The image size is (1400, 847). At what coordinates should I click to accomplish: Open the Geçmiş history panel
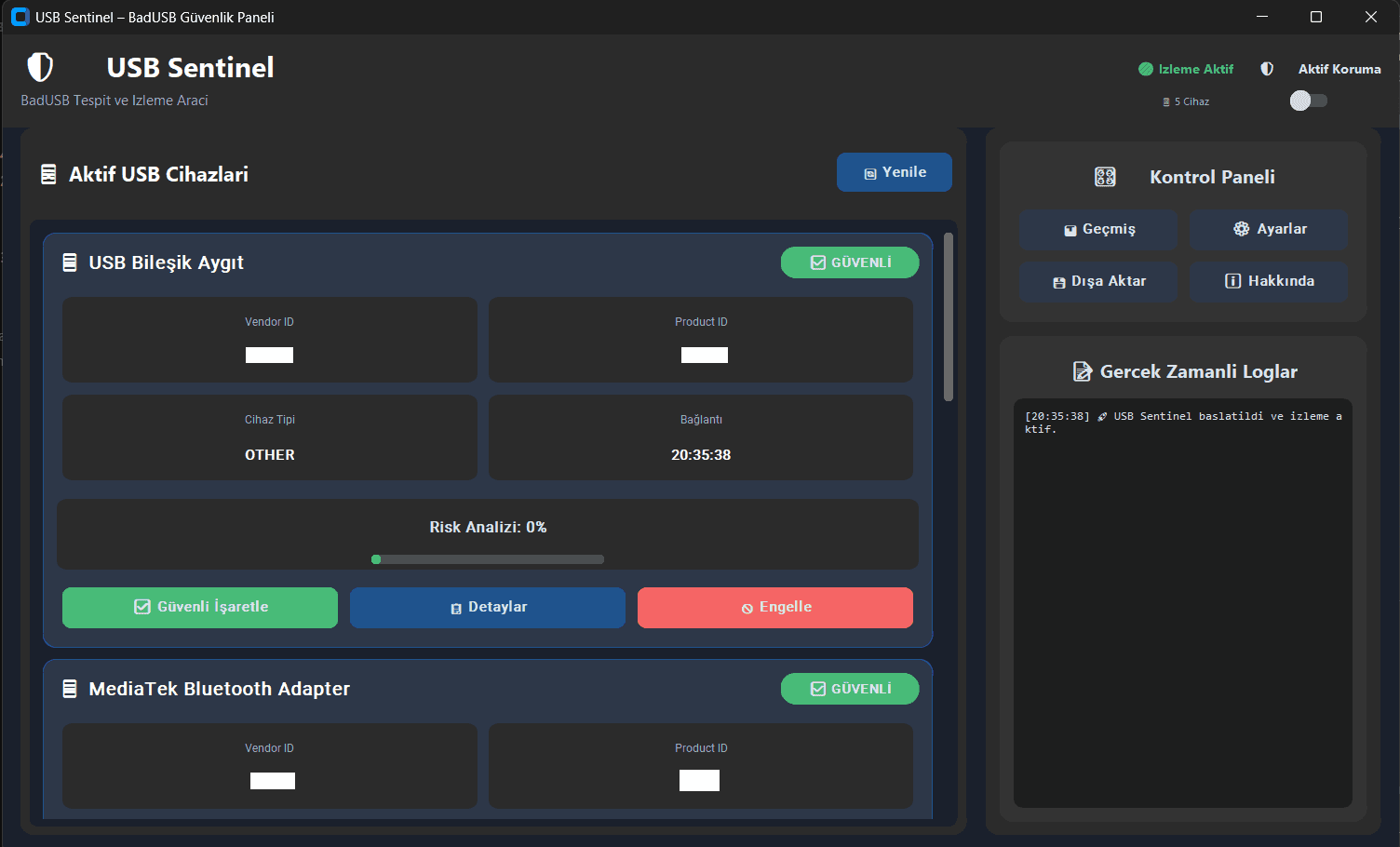pos(1099,229)
